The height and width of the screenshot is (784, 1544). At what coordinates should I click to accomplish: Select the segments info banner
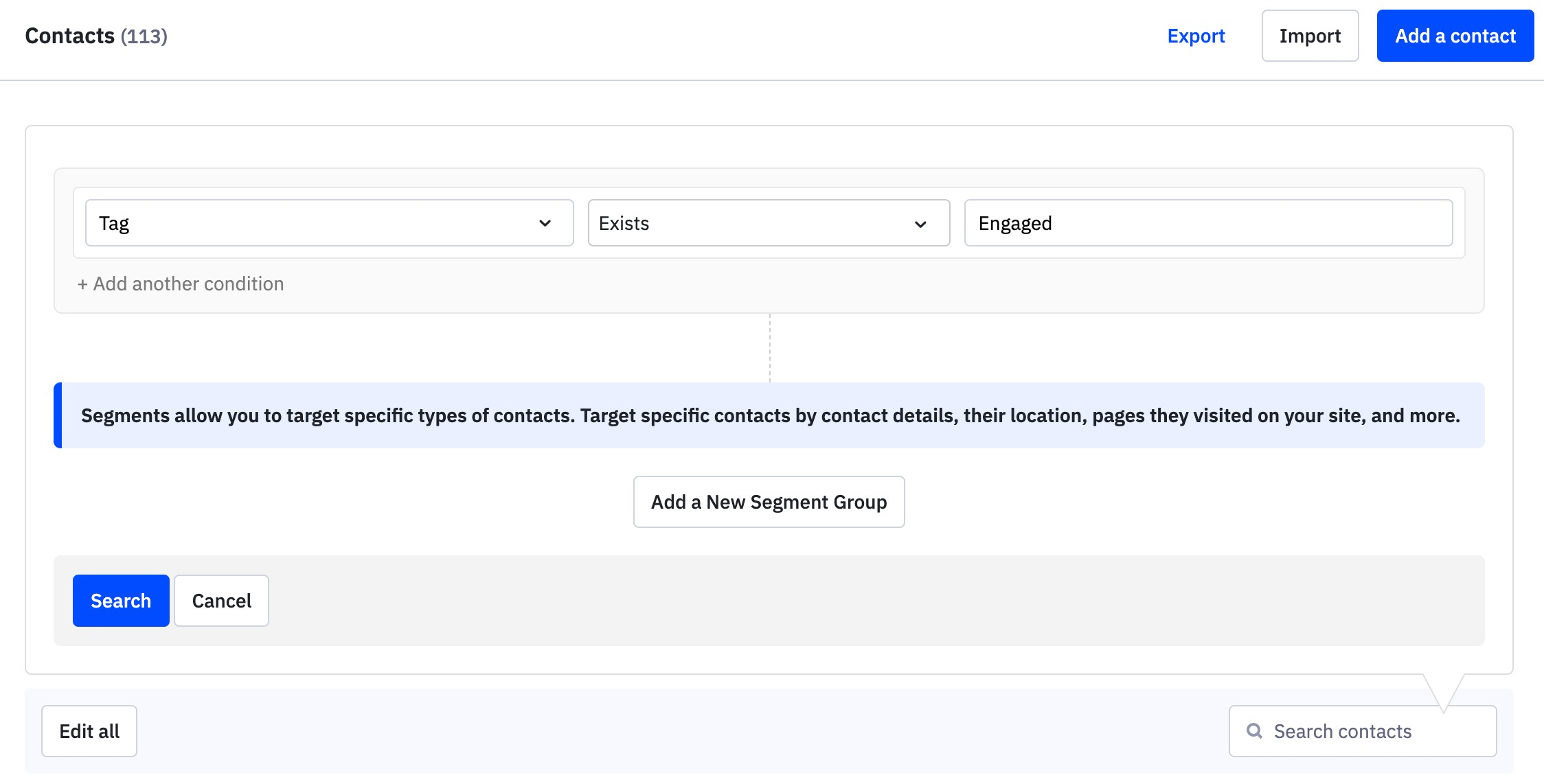(x=769, y=415)
